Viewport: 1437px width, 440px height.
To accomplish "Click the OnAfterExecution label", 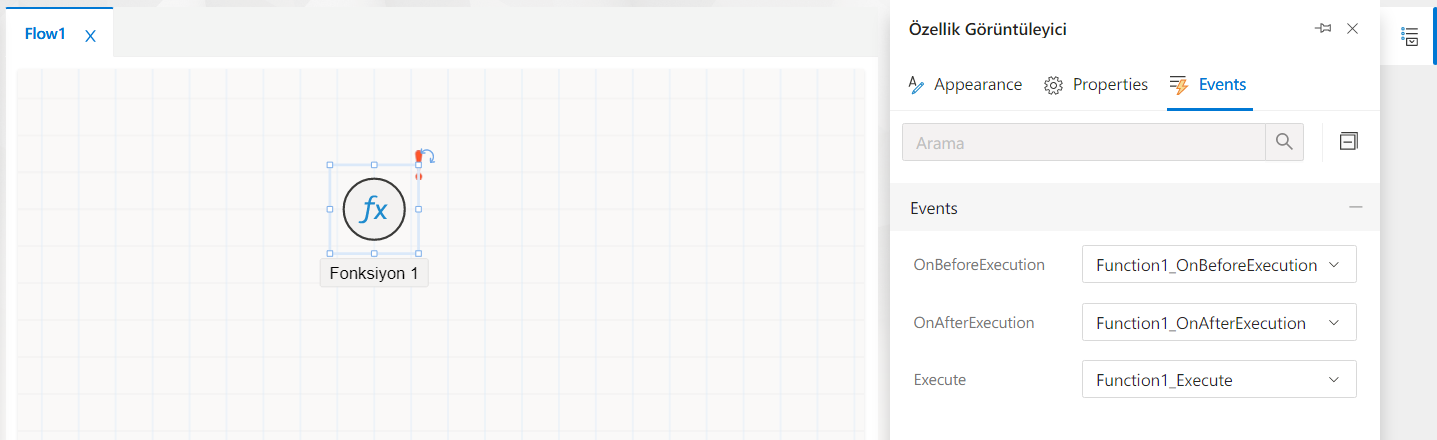I will point(974,323).
